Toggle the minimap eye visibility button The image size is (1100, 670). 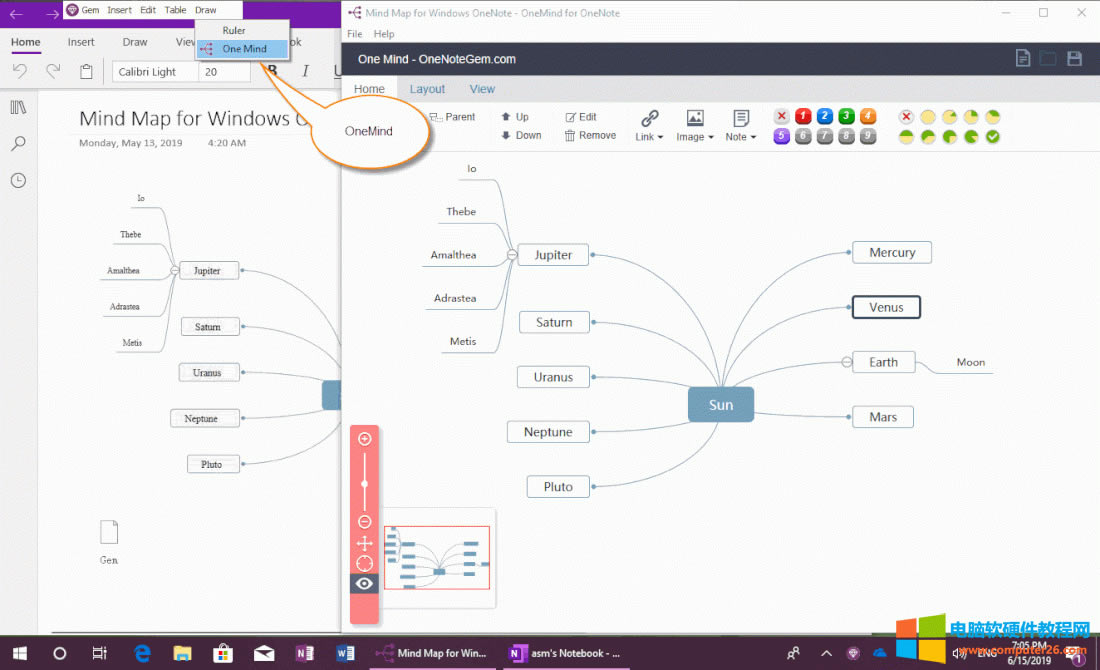click(364, 584)
